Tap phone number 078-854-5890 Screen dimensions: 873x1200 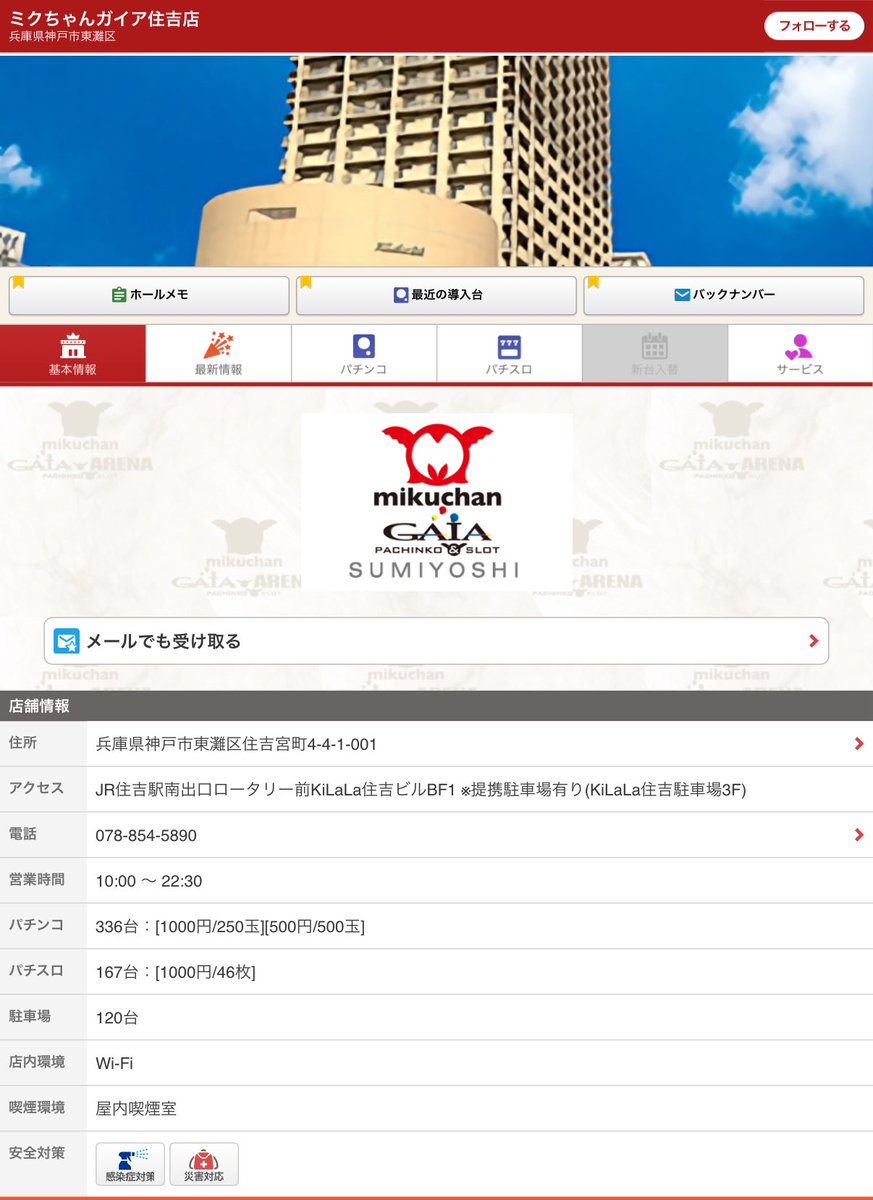[x=146, y=835]
